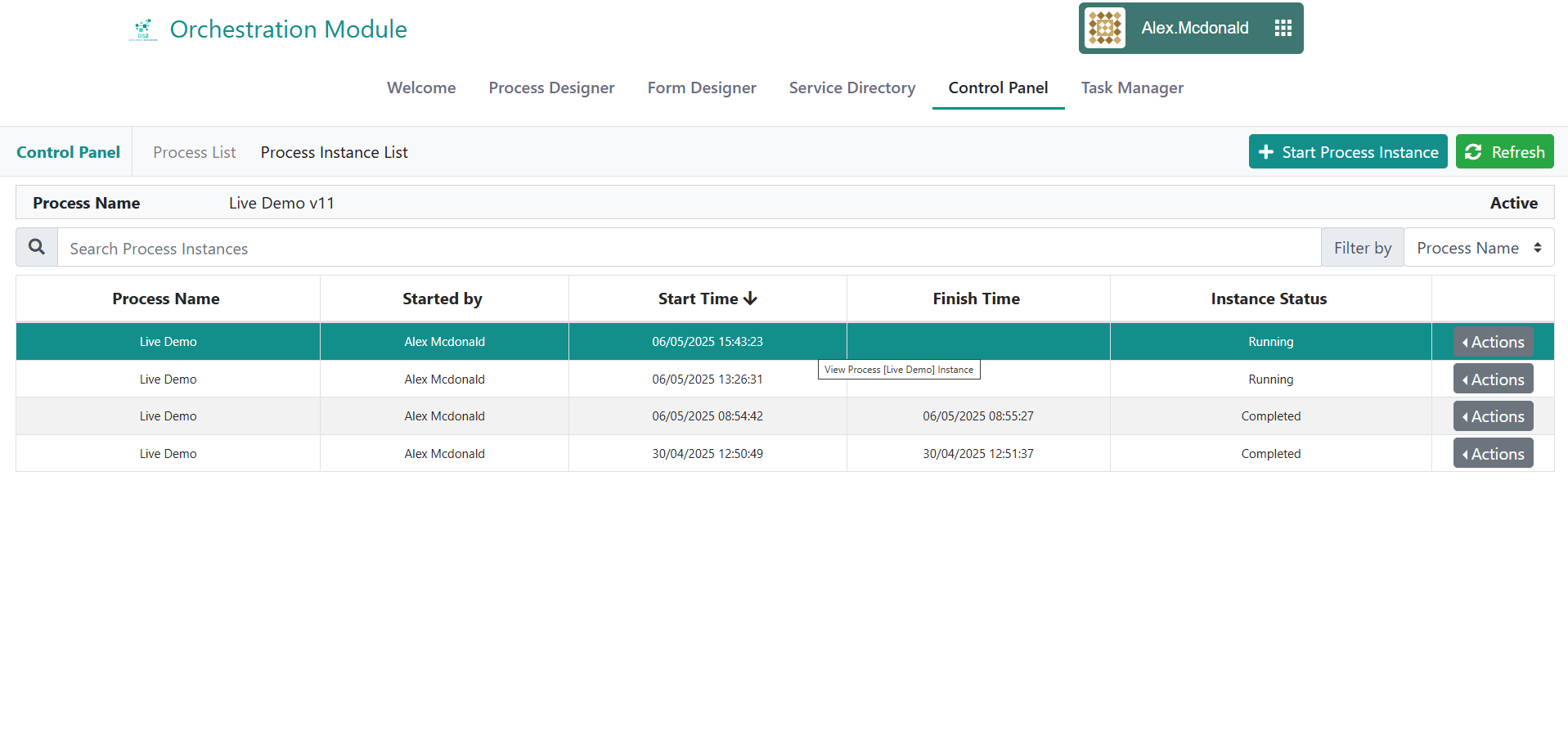Expand Actions for the 08:54:42 instance
The height and width of the screenshot is (741, 1568).
point(1493,416)
